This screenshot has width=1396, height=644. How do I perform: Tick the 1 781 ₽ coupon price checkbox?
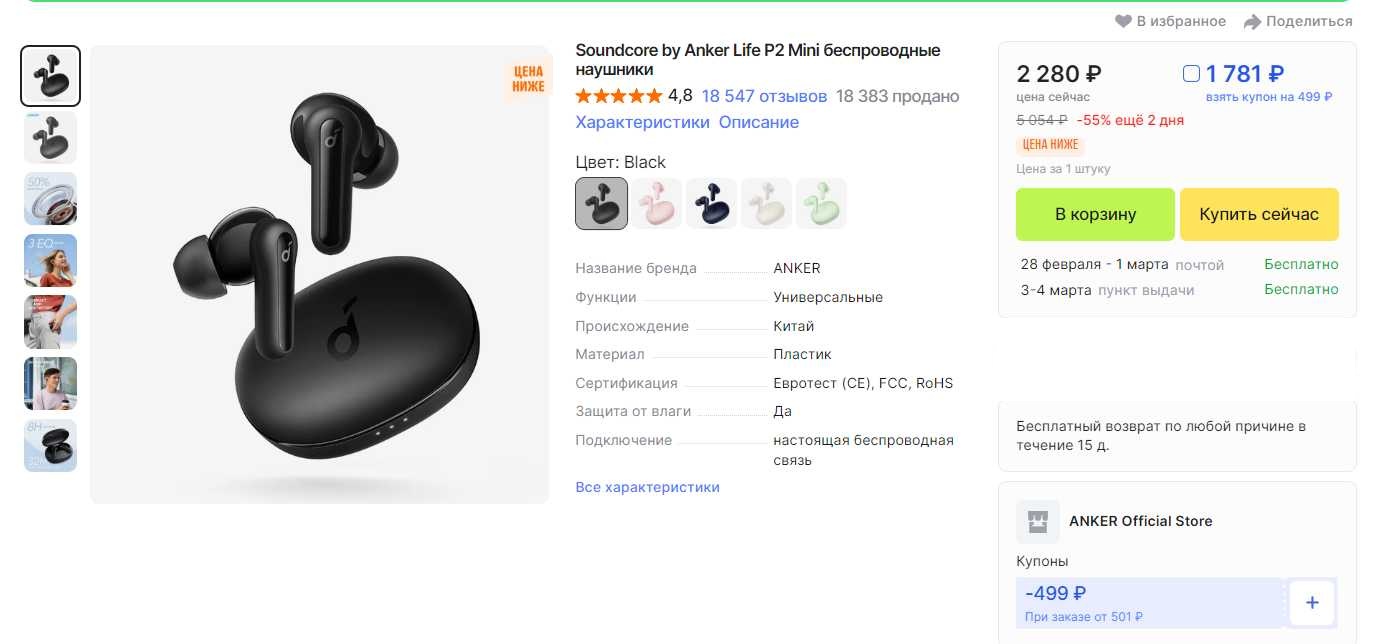(x=1191, y=73)
